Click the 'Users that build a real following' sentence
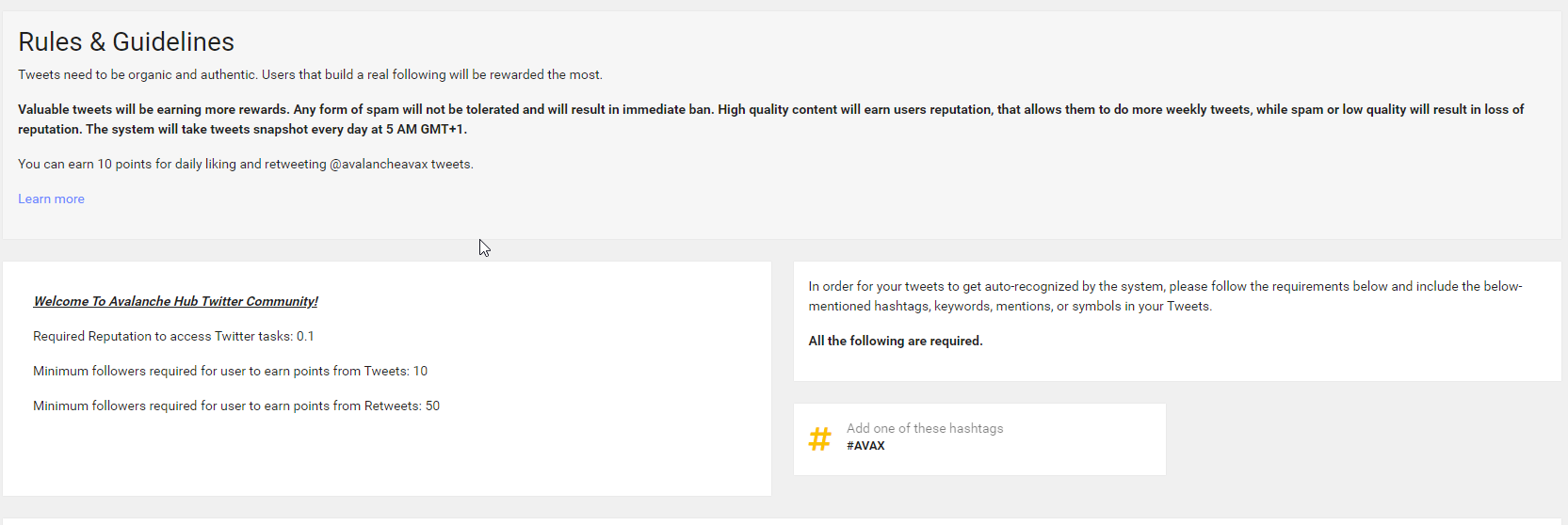 tap(431, 74)
